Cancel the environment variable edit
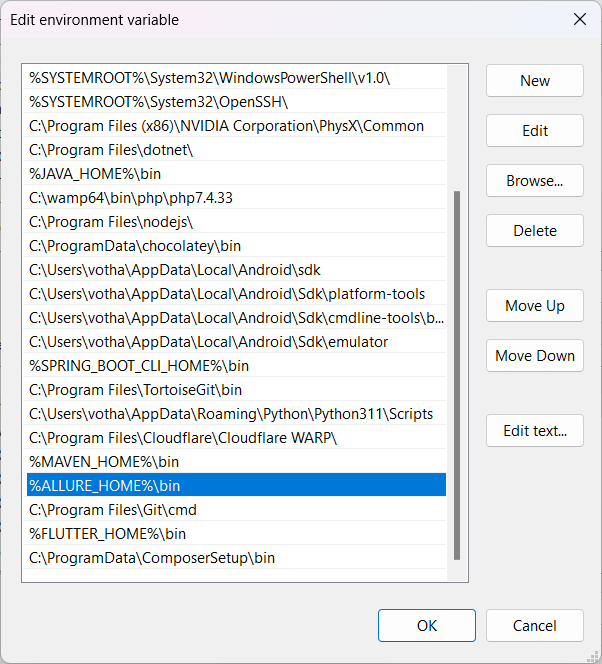Viewport: 602px width, 664px height. click(x=535, y=625)
